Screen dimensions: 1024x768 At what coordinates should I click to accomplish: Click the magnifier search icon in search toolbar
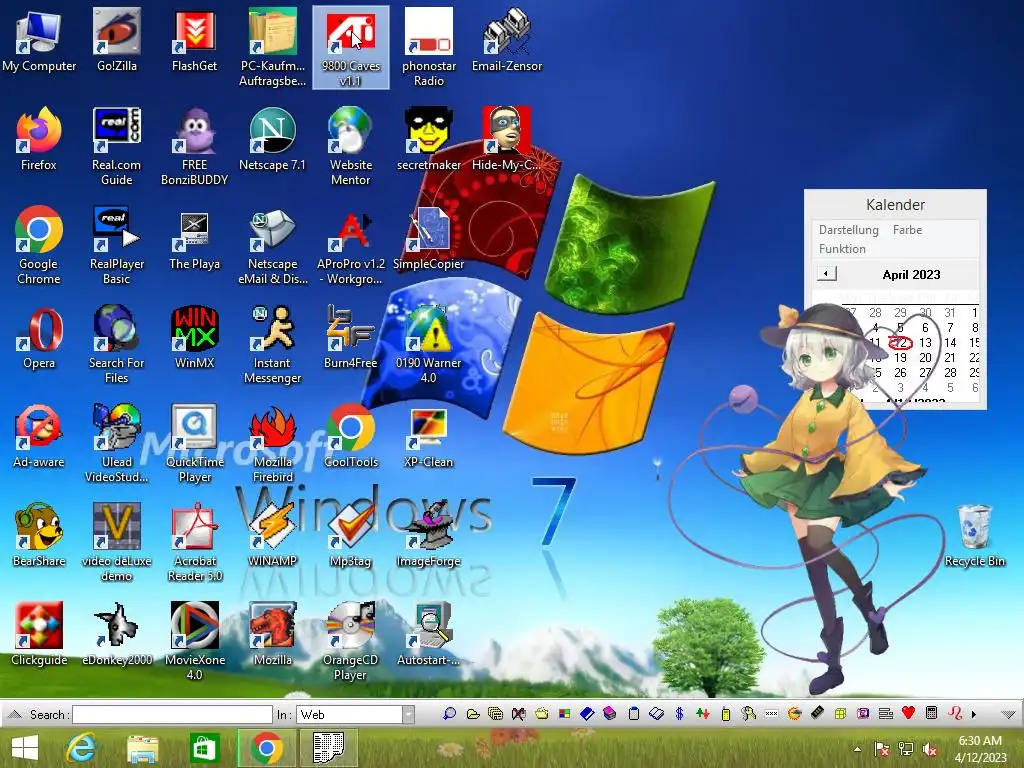tap(449, 714)
